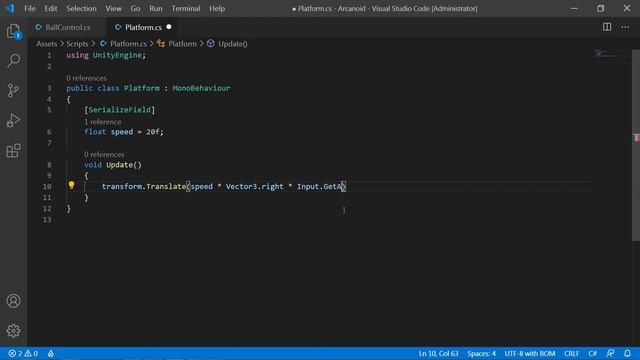Click on 'UnityEngine' in line 1
Viewport: 640px width, 360px height.
117,55
